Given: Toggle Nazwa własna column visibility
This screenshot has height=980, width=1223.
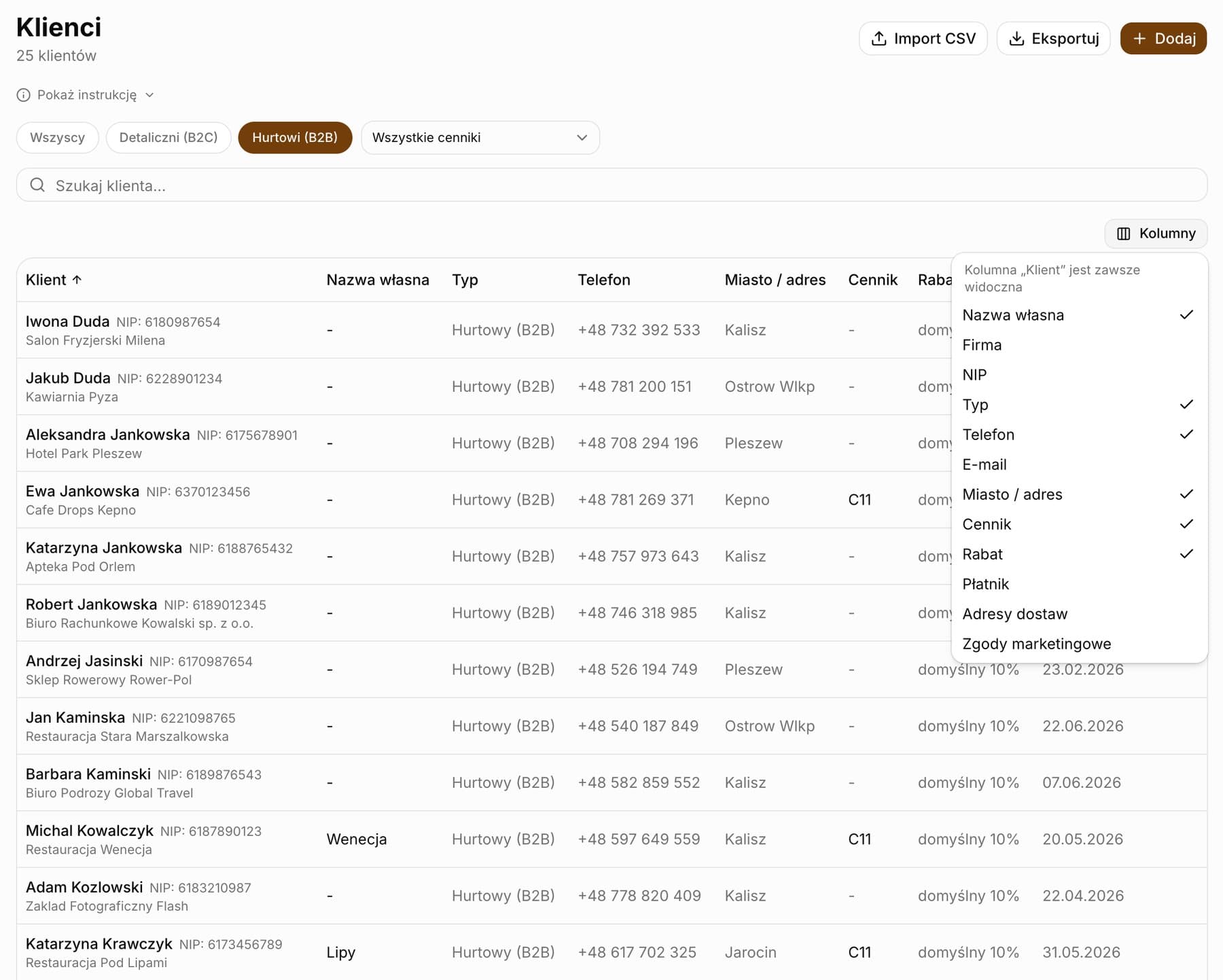Looking at the screenshot, I should (1078, 315).
